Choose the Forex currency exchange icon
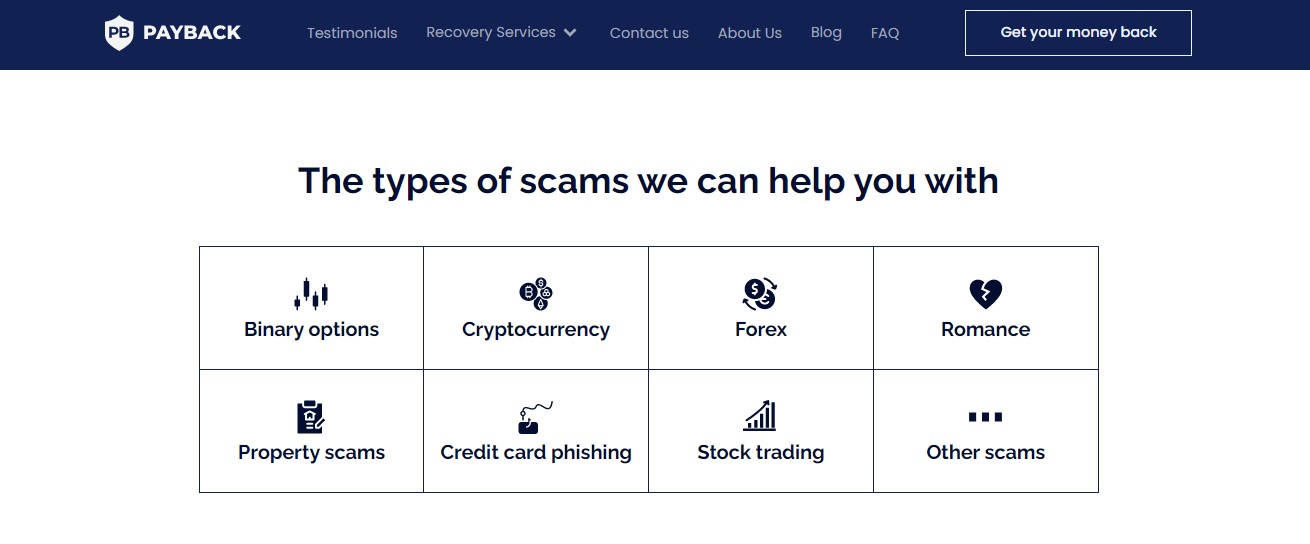The height and width of the screenshot is (544, 1310). click(x=760, y=294)
